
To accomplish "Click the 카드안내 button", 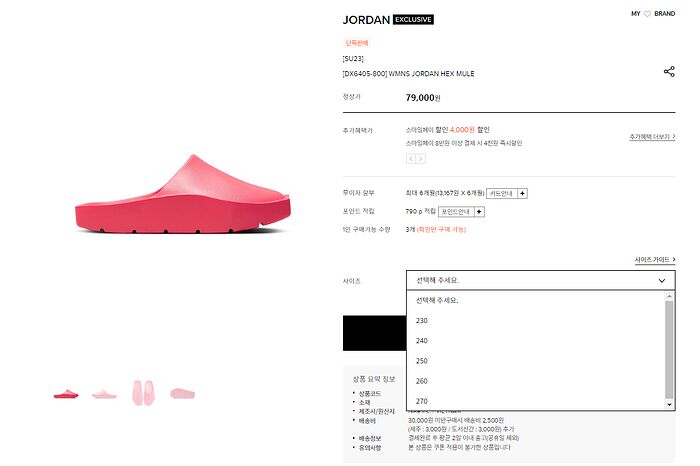I will pos(501,193).
